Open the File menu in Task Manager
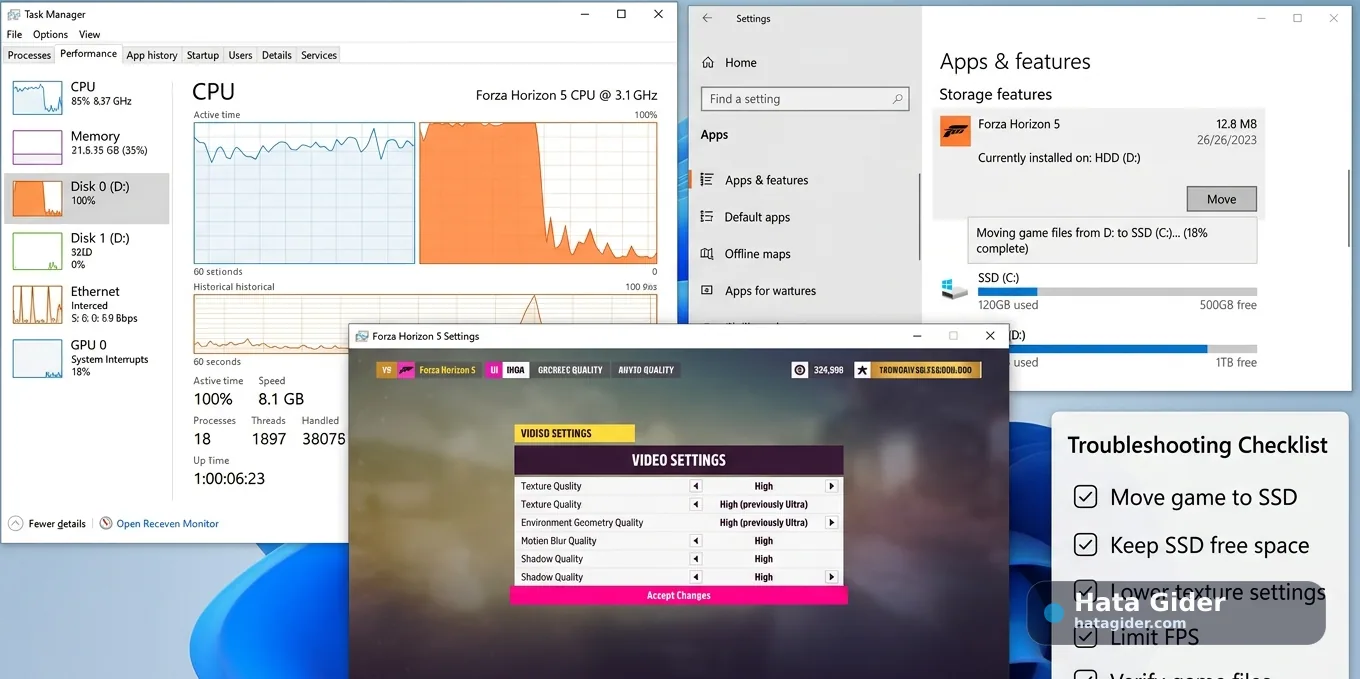The width and height of the screenshot is (1360, 679). [15, 34]
